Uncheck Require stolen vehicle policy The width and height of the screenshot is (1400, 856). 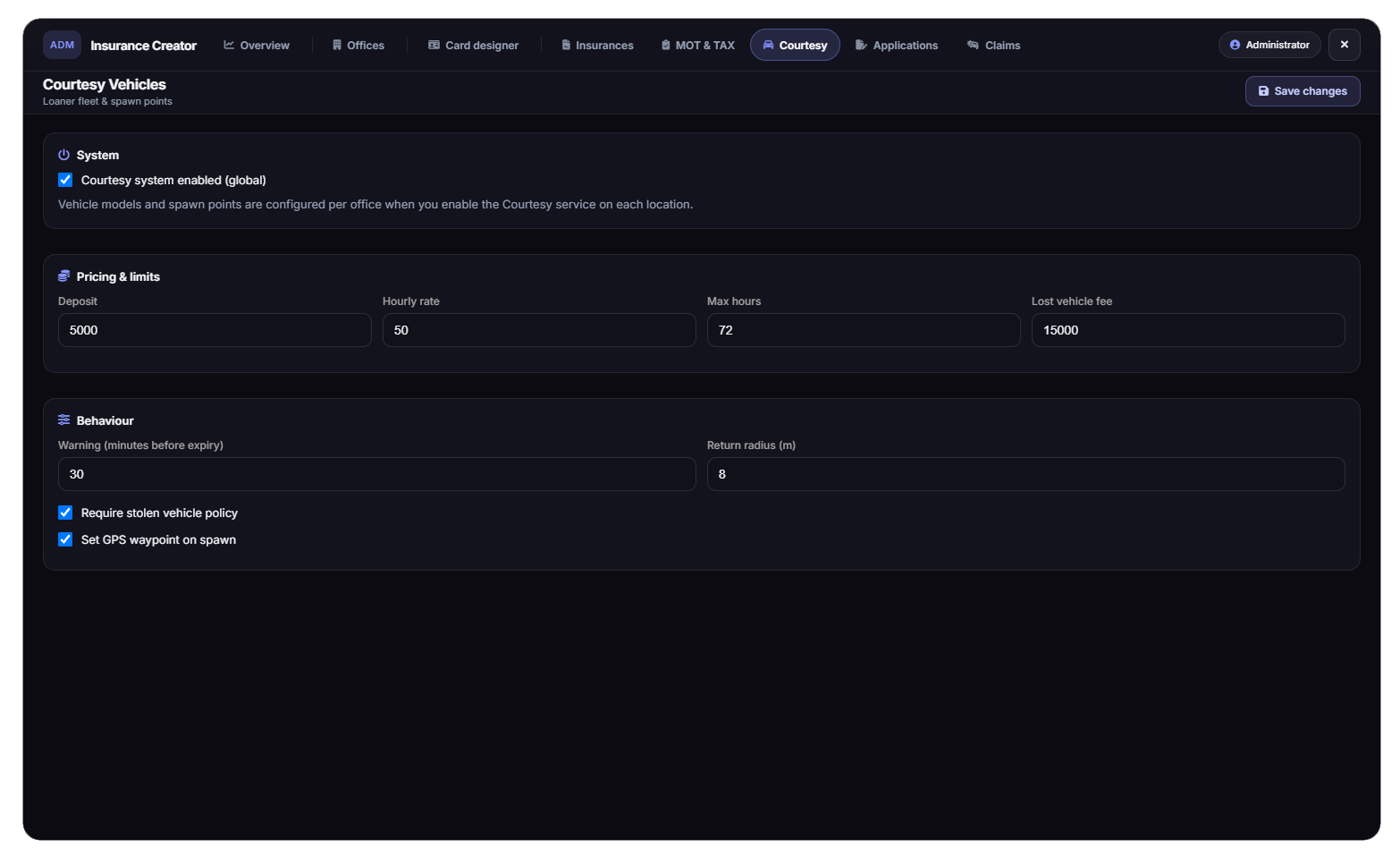(65, 513)
